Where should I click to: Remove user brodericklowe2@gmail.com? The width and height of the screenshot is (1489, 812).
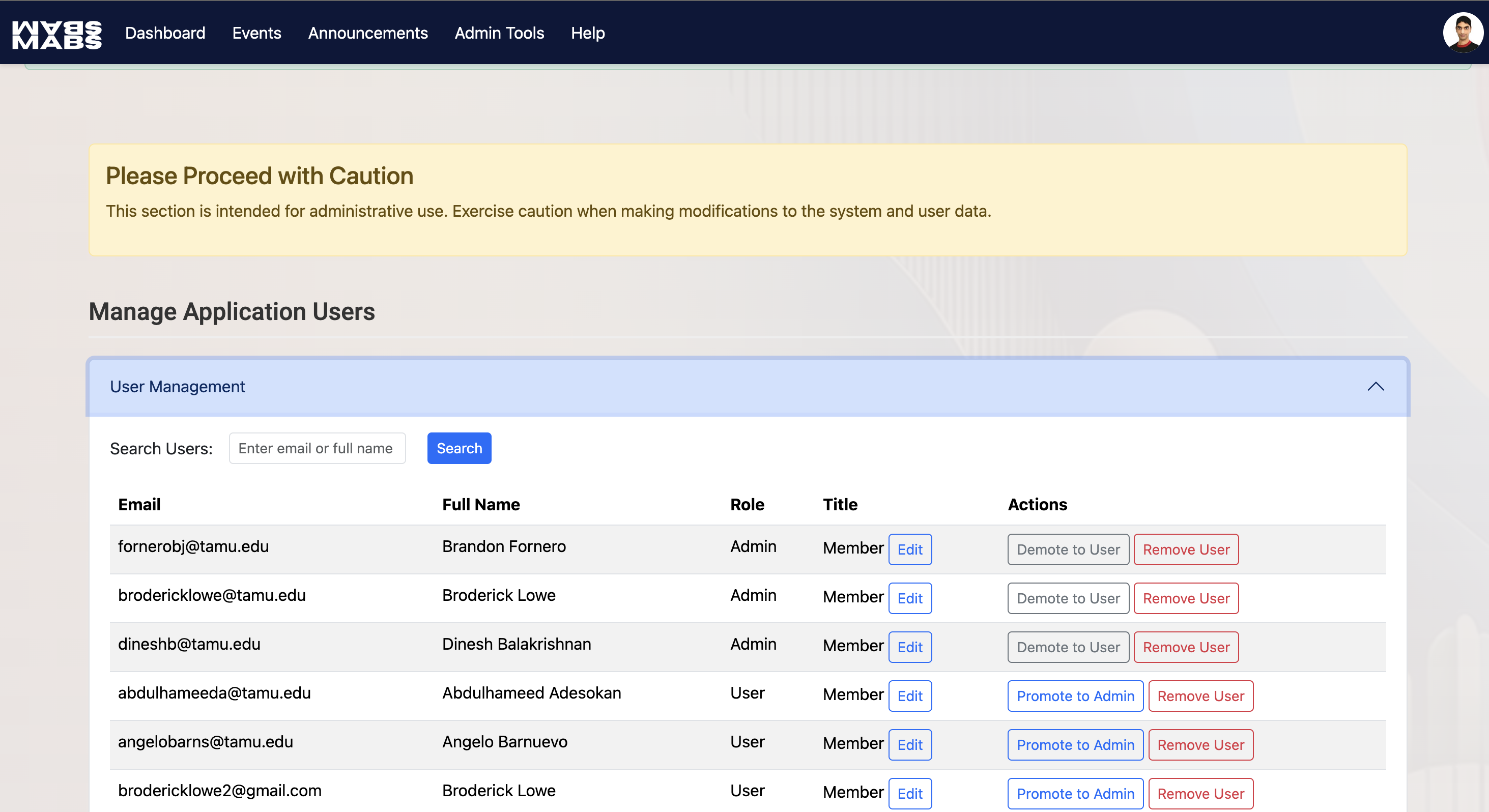click(x=1200, y=794)
